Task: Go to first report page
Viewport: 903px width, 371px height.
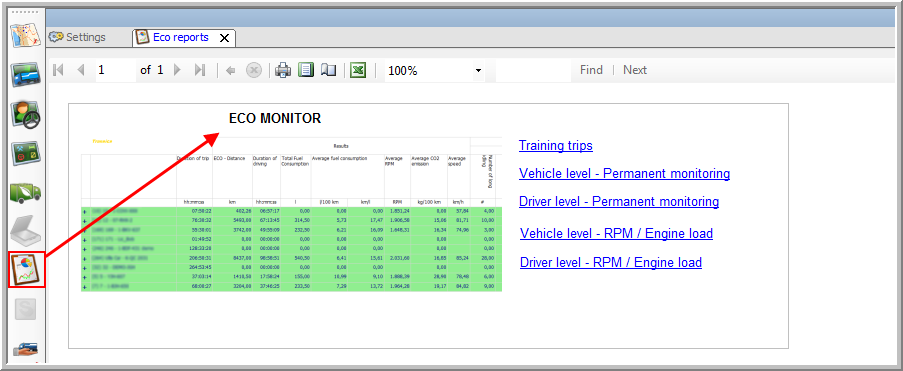Action: (x=58, y=70)
